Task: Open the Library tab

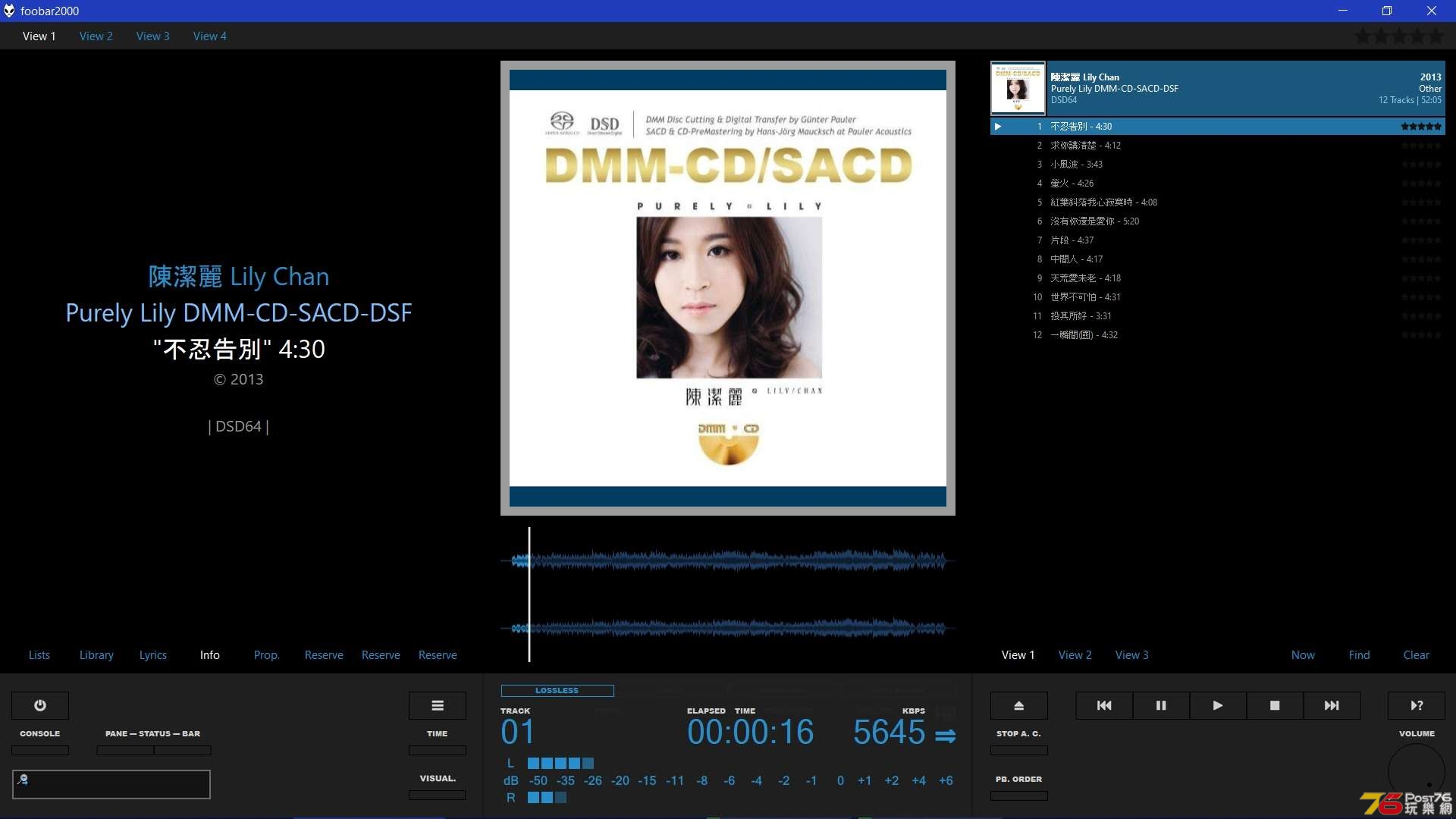Action: 96,655
